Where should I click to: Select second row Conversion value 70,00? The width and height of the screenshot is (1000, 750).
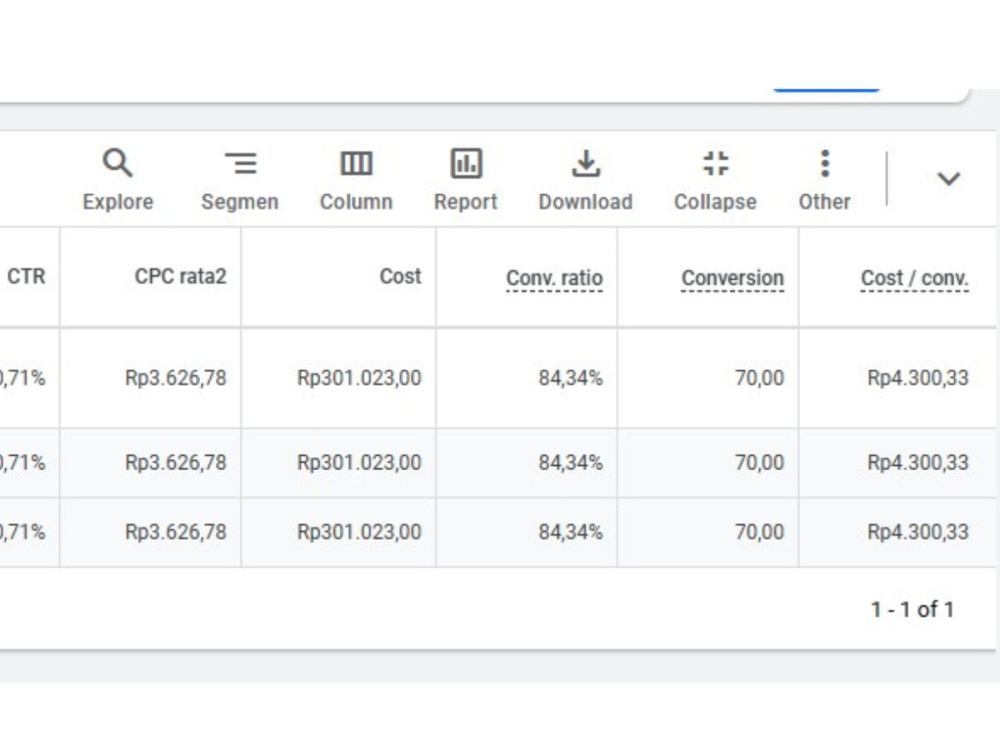click(x=759, y=462)
